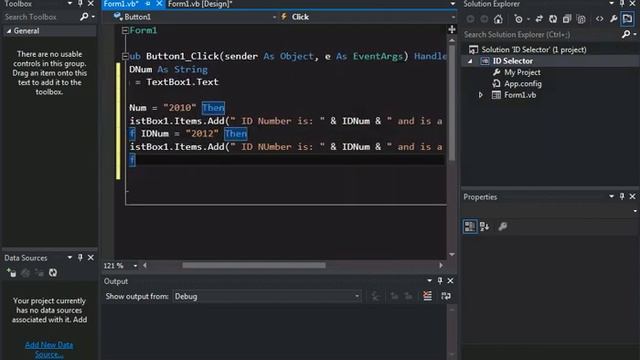Viewport: 640px width, 360px height.
Task: Pin the Properties panel
Action: [622, 196]
